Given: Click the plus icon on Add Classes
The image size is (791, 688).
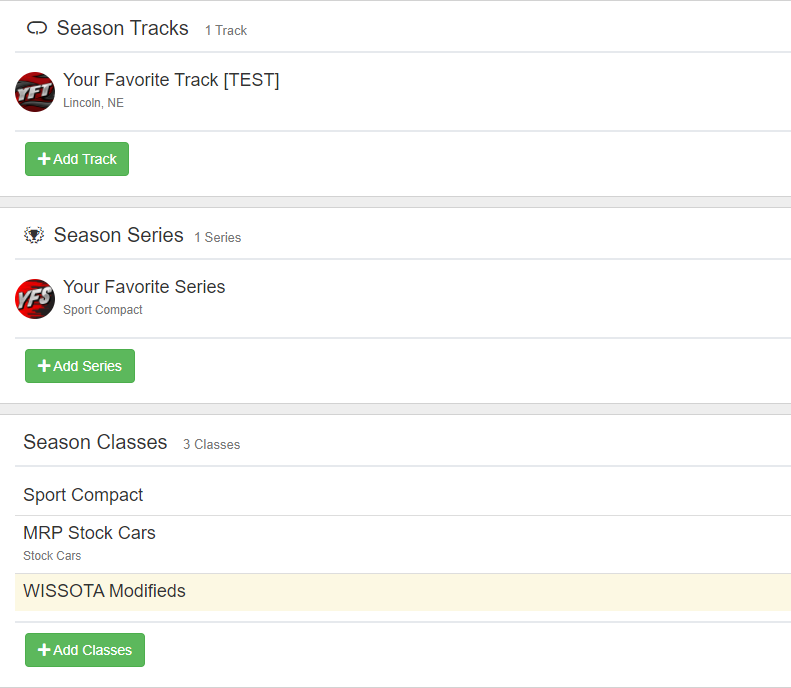Looking at the screenshot, I should click(44, 650).
